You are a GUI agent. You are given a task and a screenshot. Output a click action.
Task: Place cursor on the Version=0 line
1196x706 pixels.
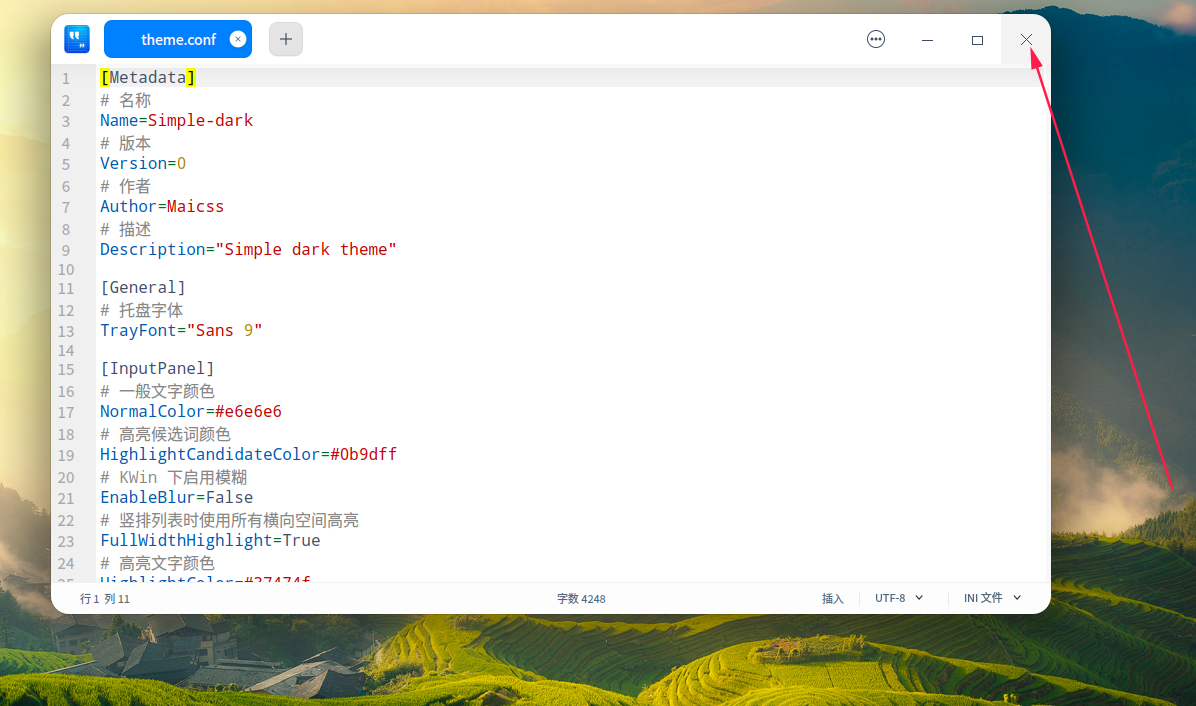click(x=143, y=163)
